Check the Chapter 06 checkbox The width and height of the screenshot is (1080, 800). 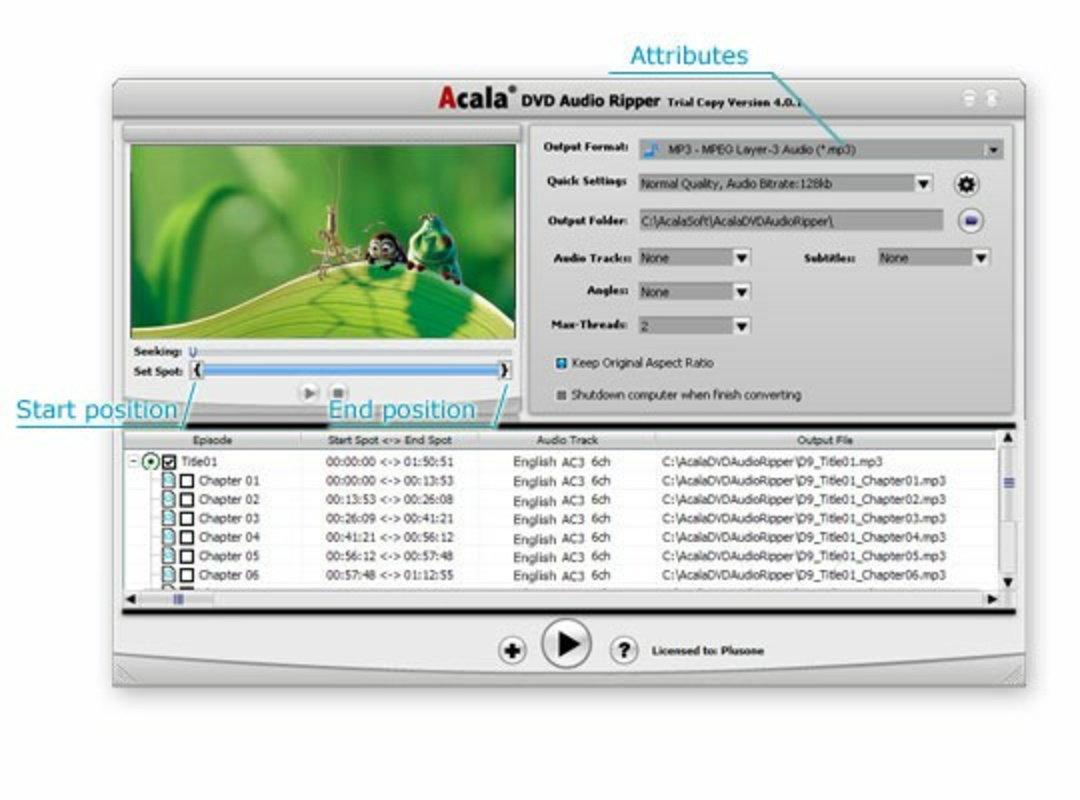click(x=187, y=575)
